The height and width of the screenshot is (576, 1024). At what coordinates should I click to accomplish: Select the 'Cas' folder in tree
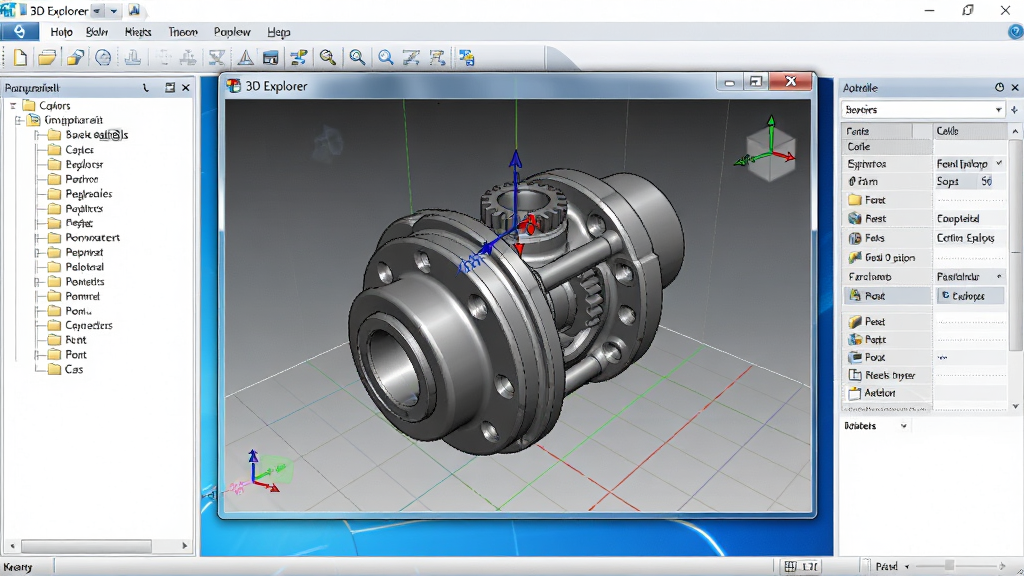[74, 369]
